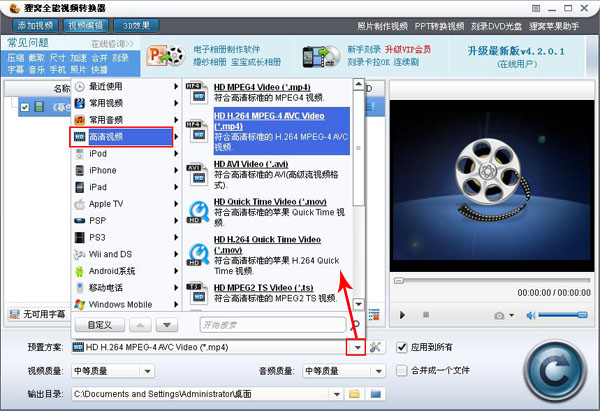Choose HD AVI Video (*.avi) format
This screenshot has height=411, width=600.
(x=267, y=175)
